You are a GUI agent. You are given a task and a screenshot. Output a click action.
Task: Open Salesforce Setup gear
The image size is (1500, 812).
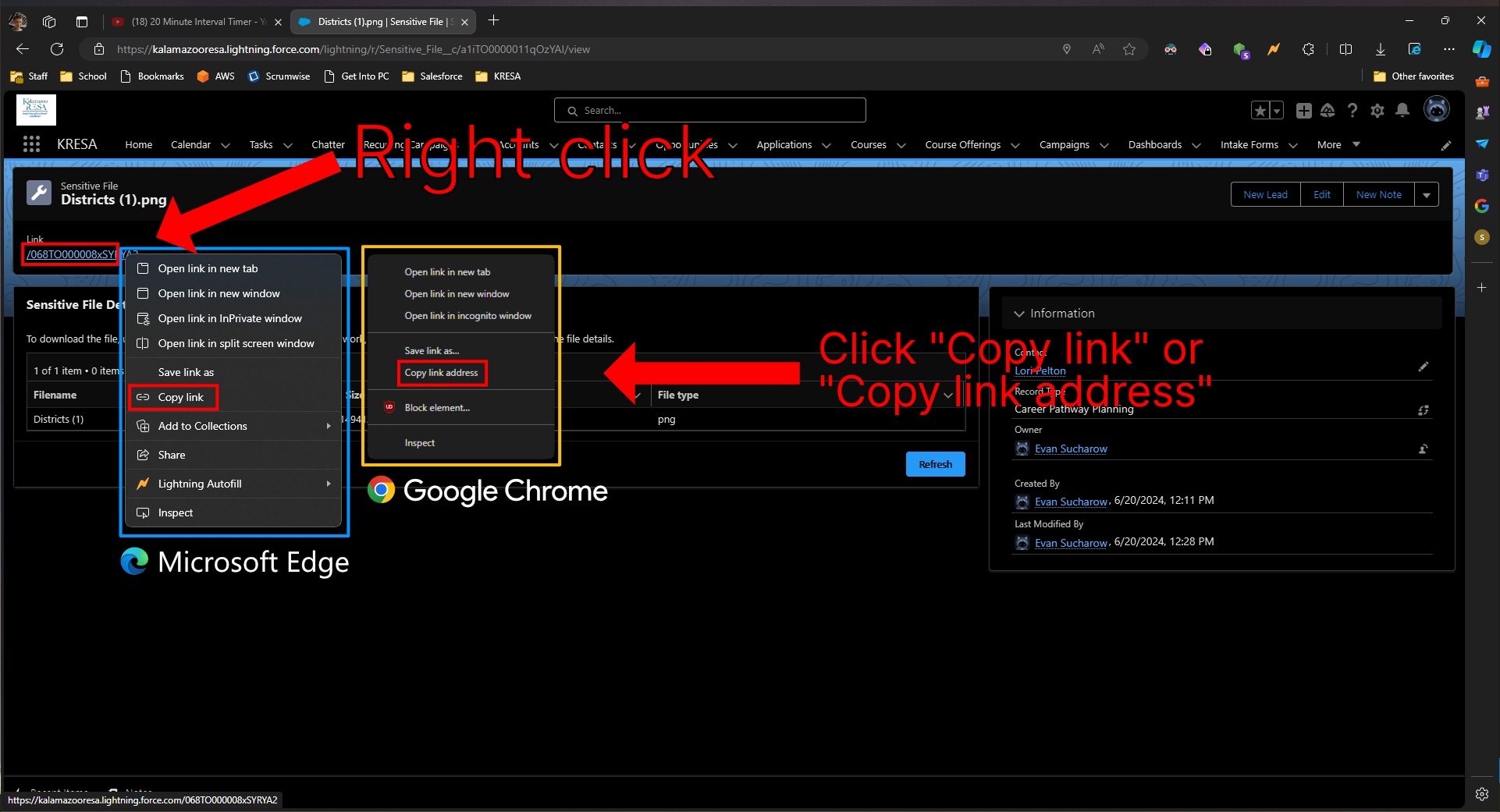(1377, 111)
